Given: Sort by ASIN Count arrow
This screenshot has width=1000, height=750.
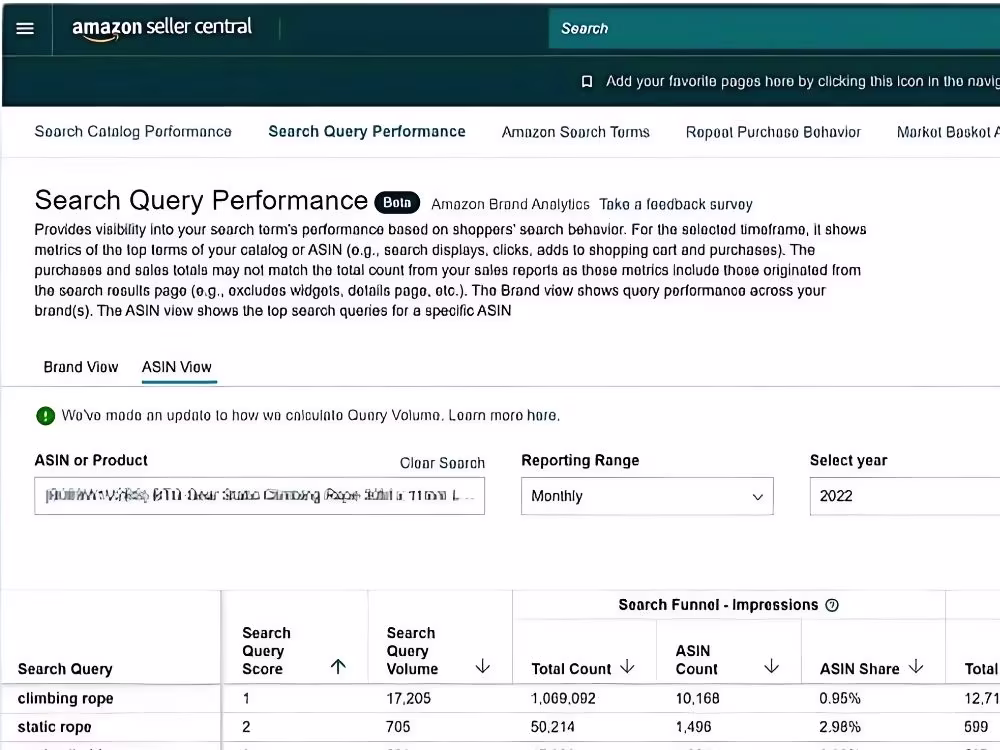Looking at the screenshot, I should (x=771, y=666).
